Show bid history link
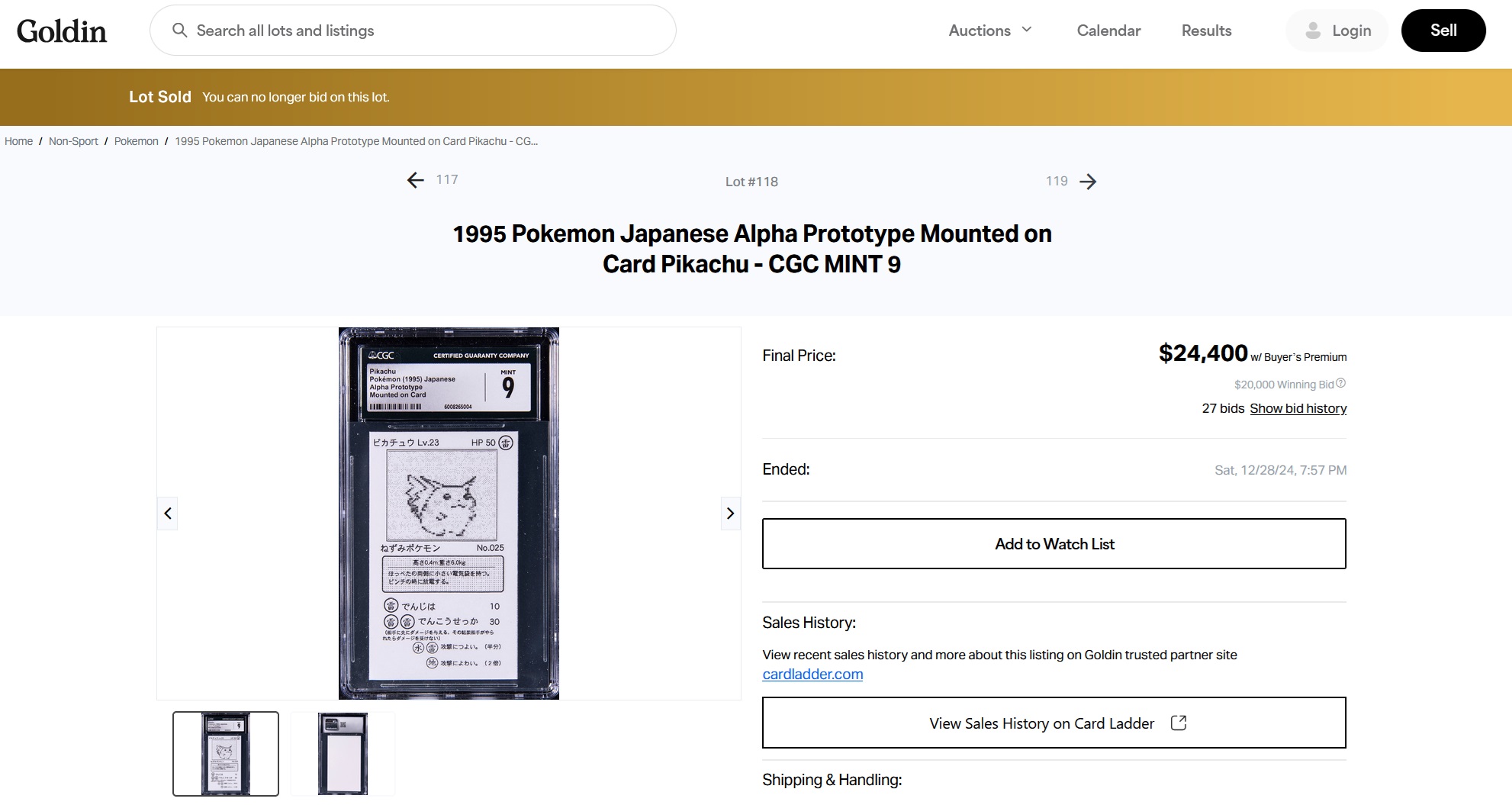The image size is (1512, 805). click(1298, 408)
